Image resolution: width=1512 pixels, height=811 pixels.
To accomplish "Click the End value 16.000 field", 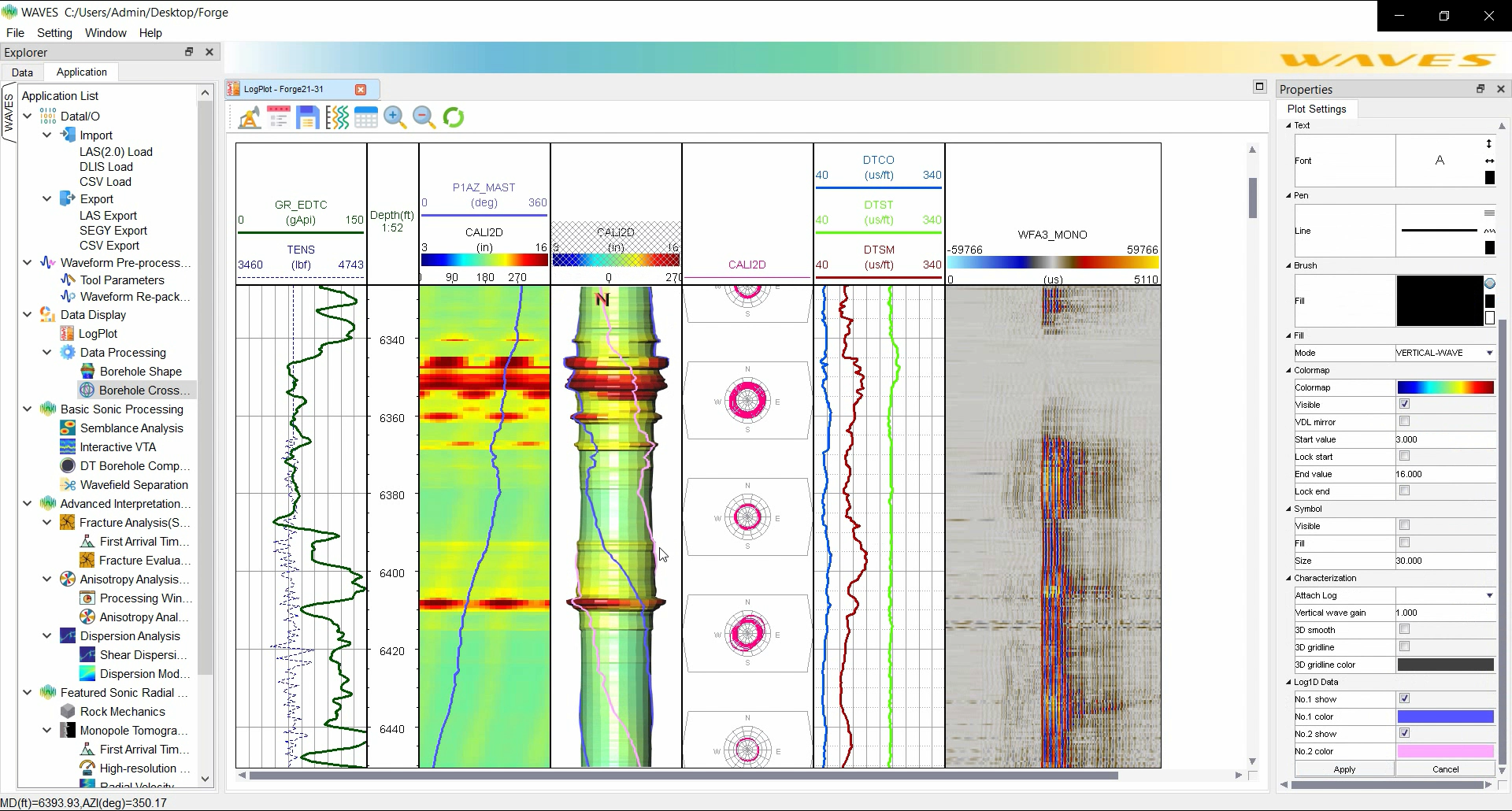I will click(x=1445, y=474).
